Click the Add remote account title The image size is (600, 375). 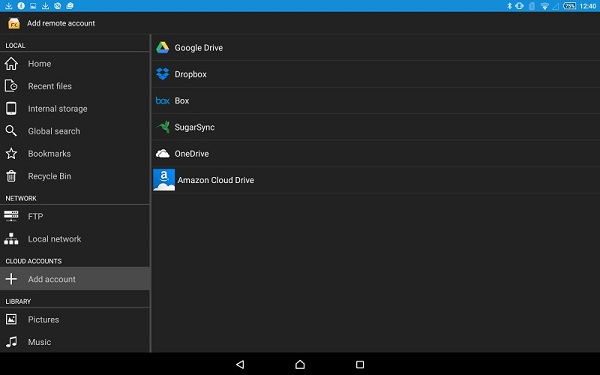61,23
